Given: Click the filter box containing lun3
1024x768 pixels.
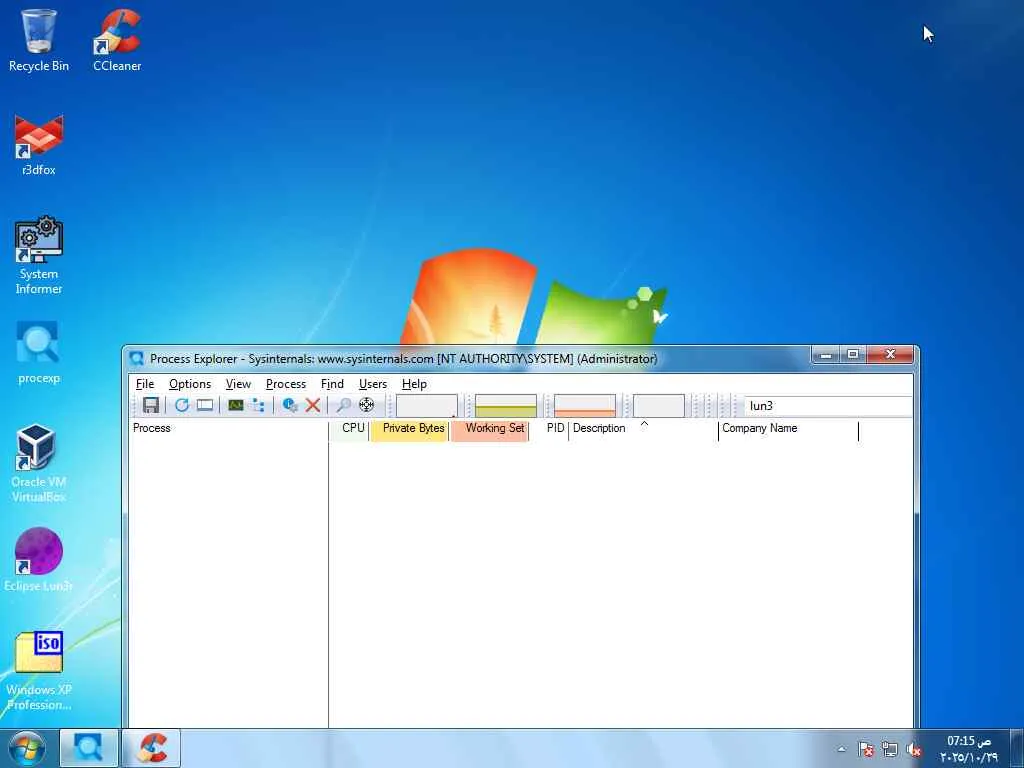Looking at the screenshot, I should tap(828, 406).
